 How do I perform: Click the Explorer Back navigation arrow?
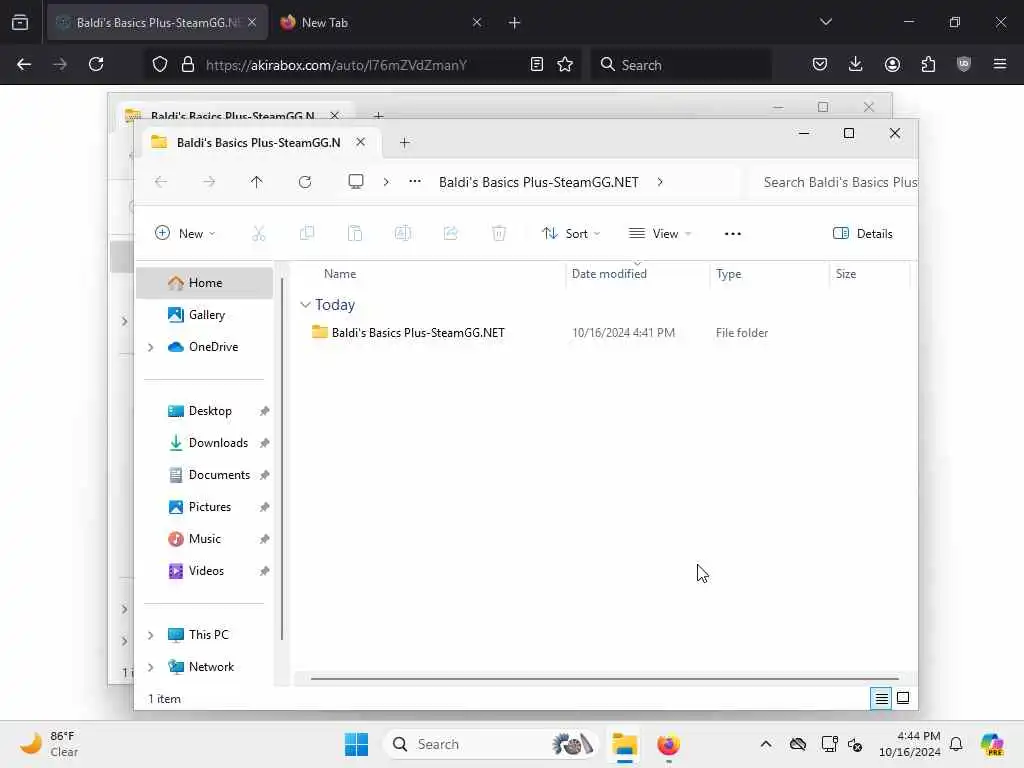[161, 182]
